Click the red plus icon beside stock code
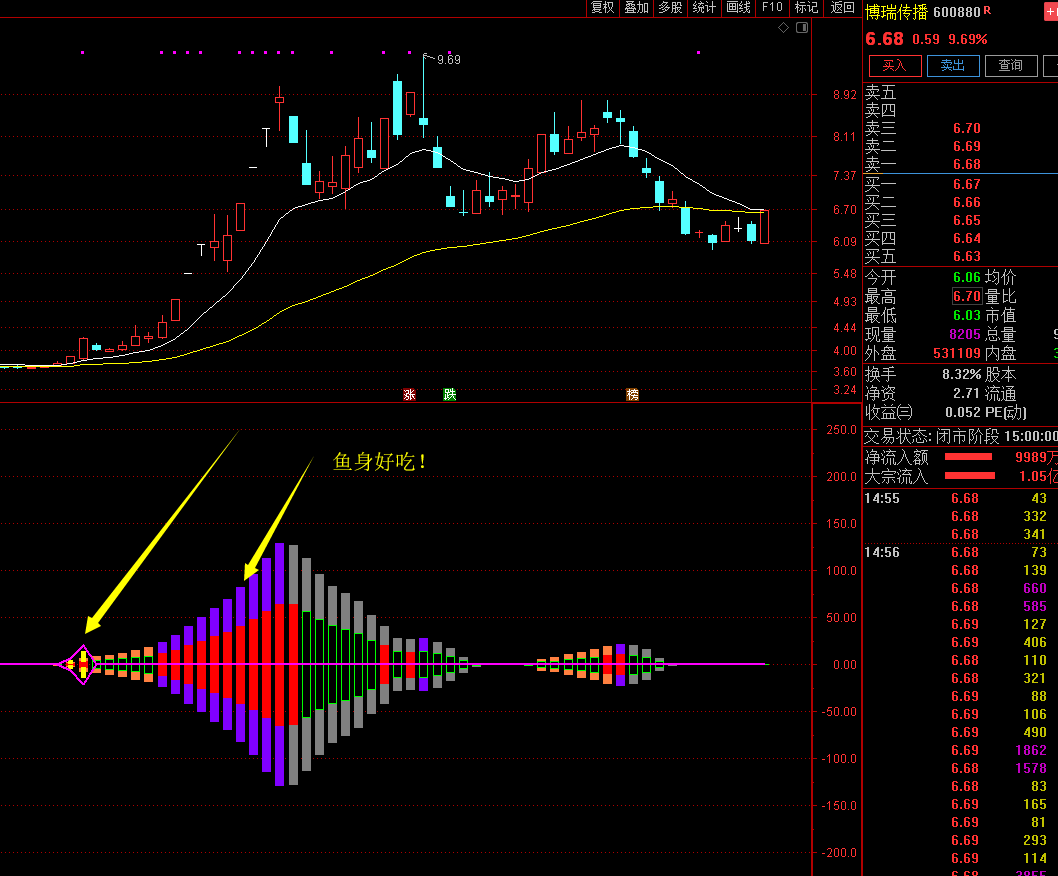 [1051, 10]
